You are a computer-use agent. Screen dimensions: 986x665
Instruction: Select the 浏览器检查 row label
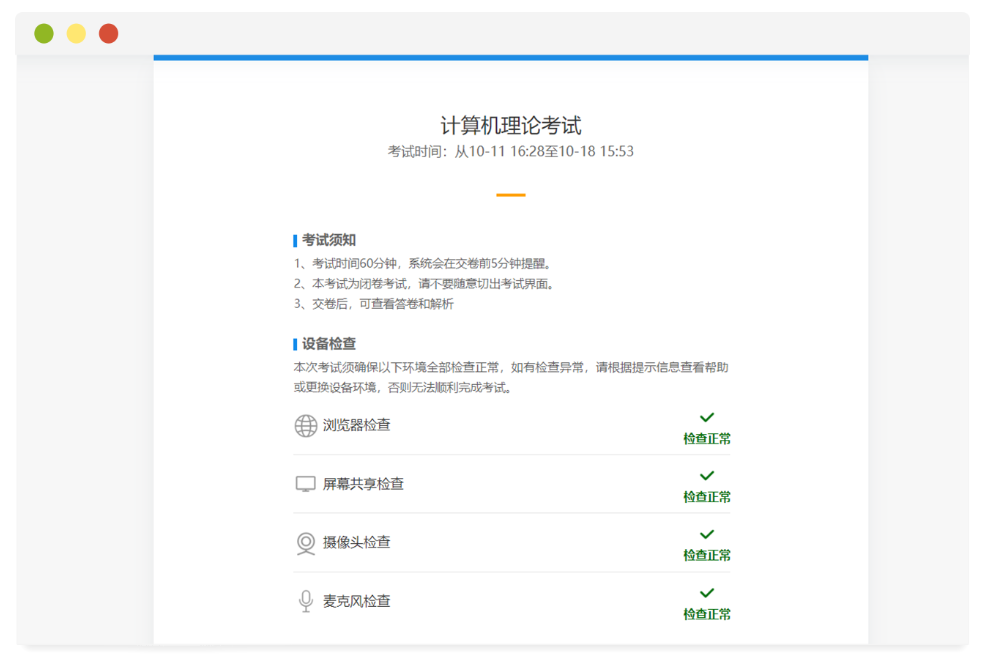point(357,425)
